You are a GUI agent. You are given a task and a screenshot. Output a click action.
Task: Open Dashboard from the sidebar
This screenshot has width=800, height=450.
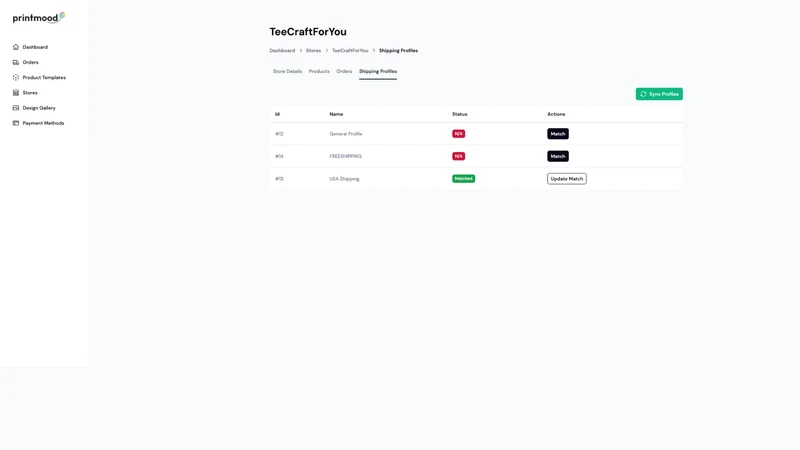point(35,47)
